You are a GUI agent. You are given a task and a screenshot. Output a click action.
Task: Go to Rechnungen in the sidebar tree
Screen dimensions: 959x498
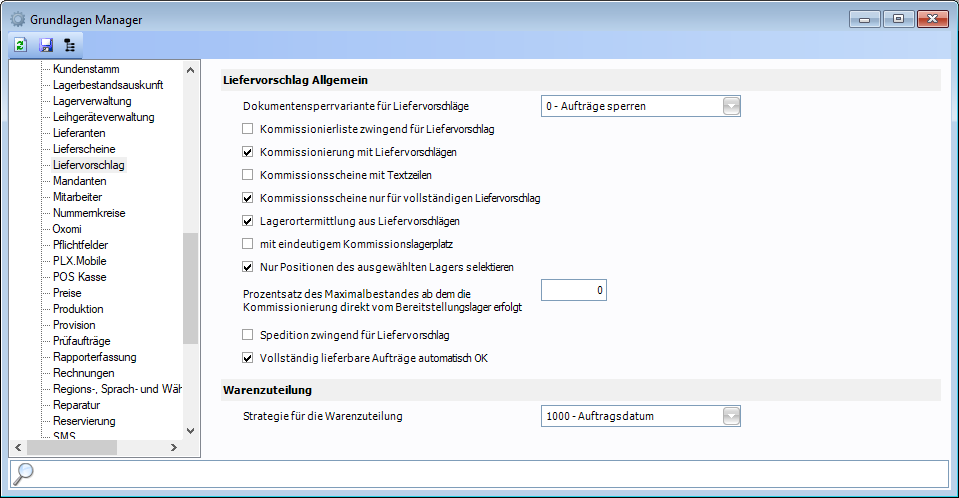coord(83,373)
